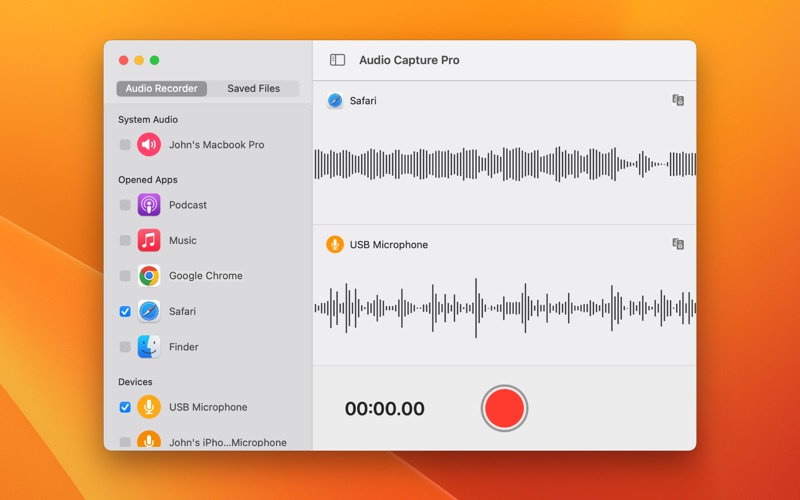This screenshot has width=800, height=500.
Task: Click USB Microphone icon in the track header
Action: click(x=335, y=244)
